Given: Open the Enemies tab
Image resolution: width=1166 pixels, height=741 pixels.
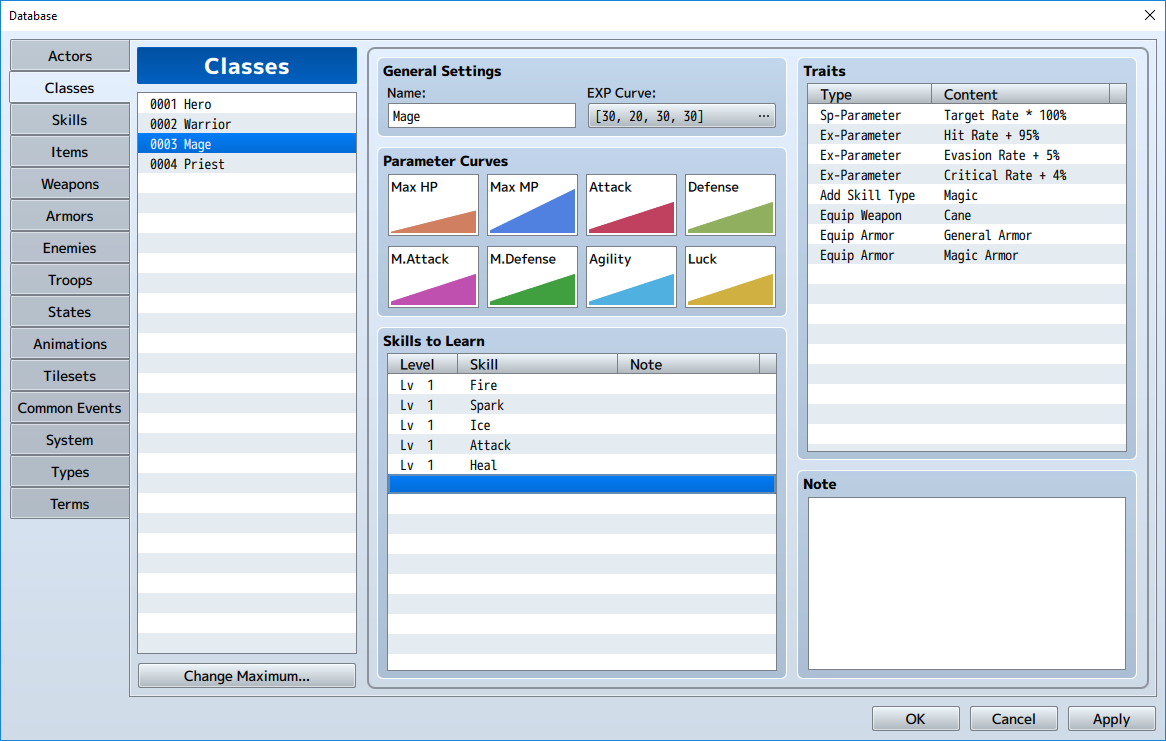Looking at the screenshot, I should pos(70,248).
